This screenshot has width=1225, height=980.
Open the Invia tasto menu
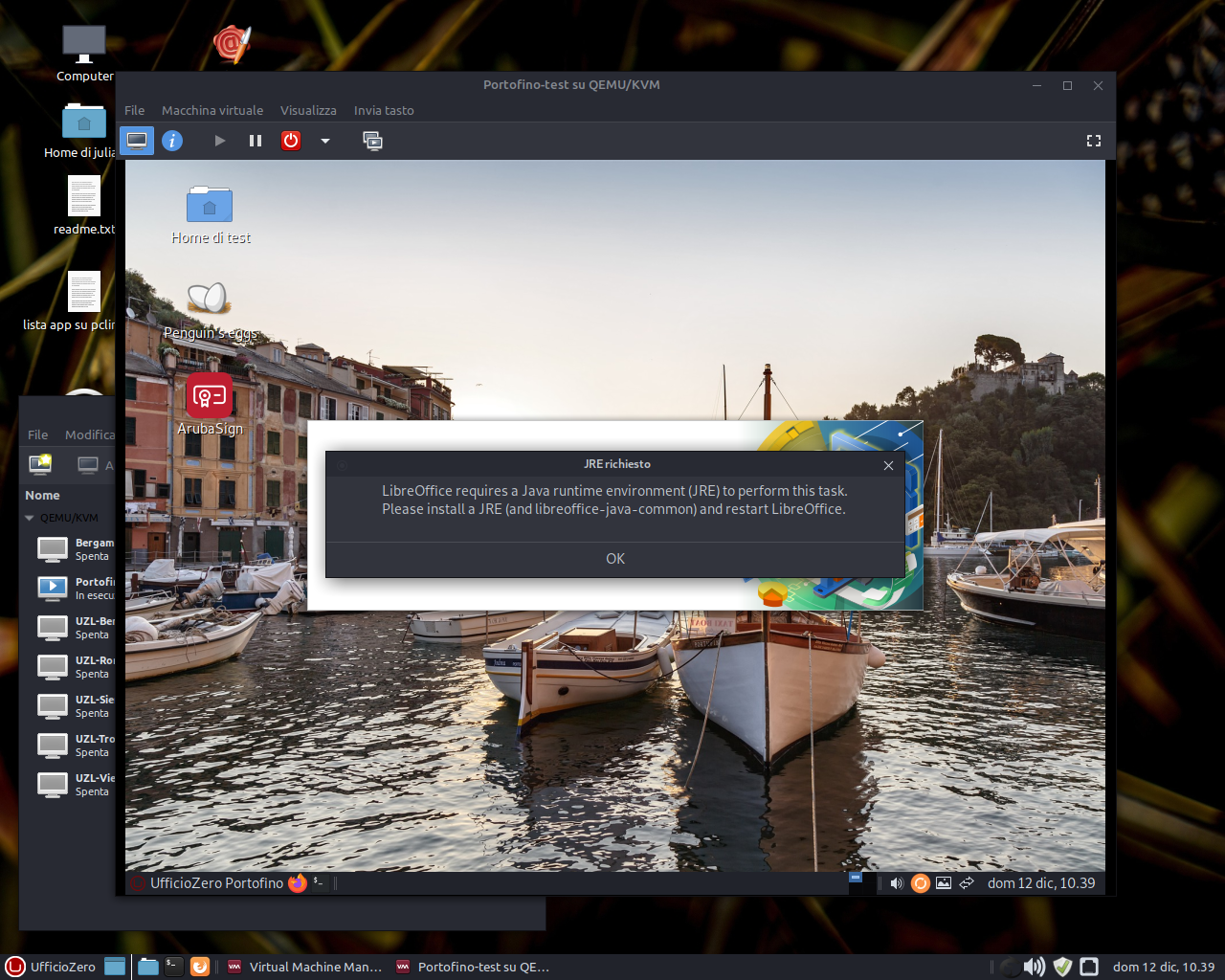[x=383, y=110]
